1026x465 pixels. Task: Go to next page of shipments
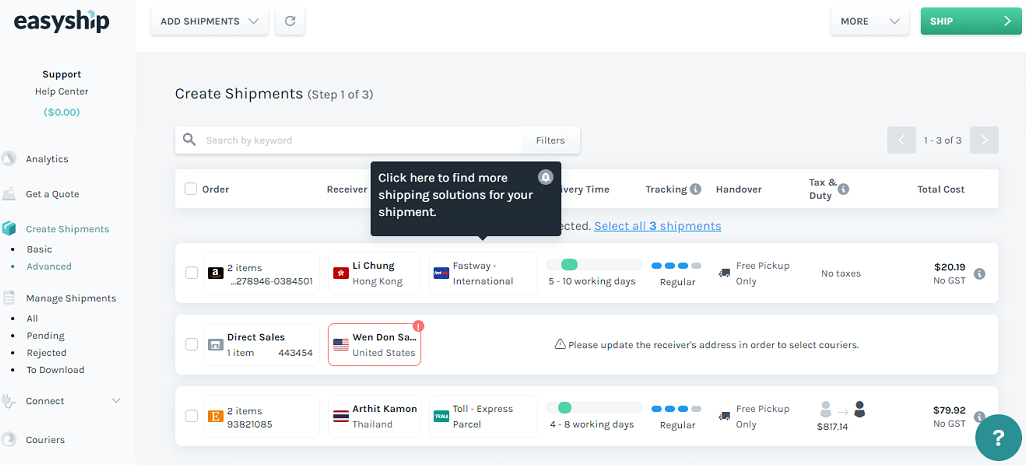(984, 140)
